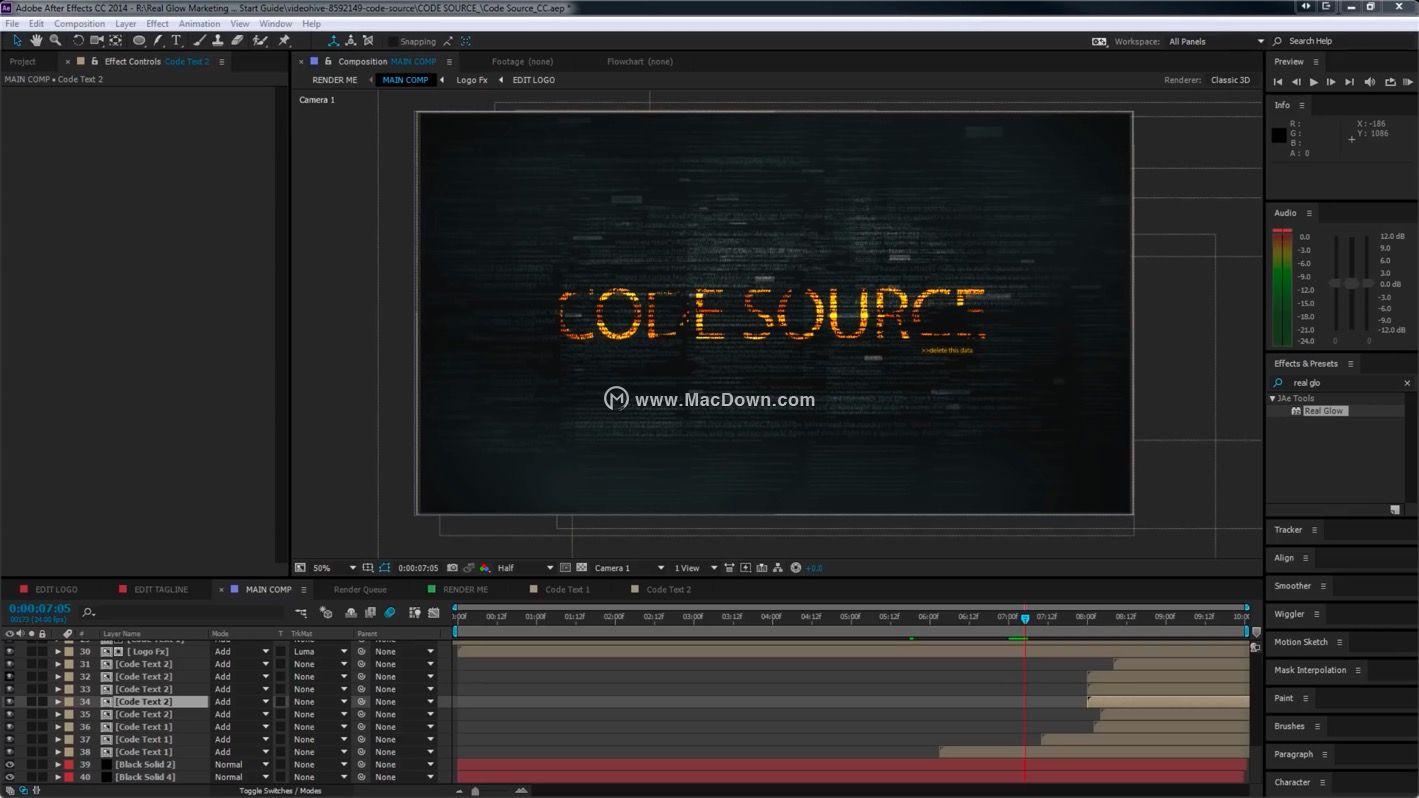Select the Clone Stamp tool

pos(218,41)
